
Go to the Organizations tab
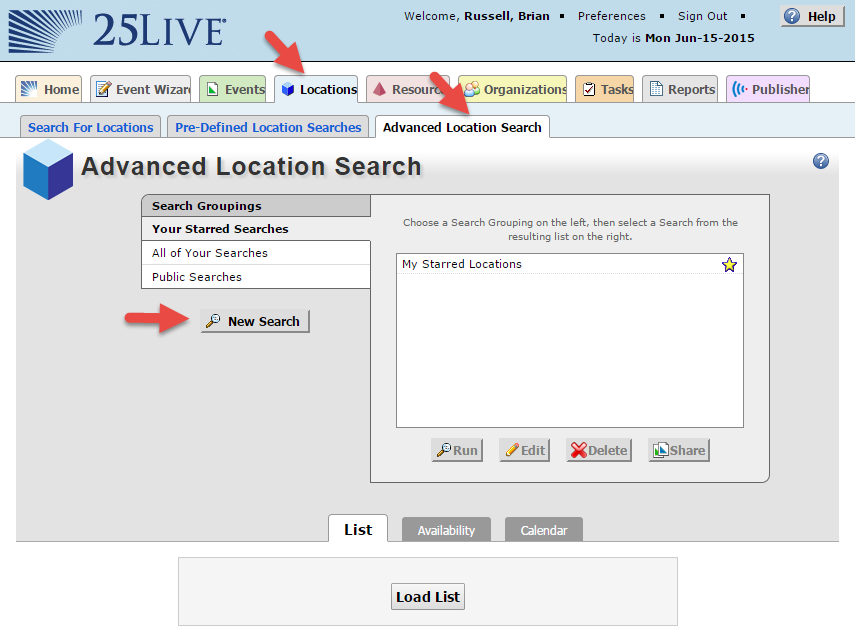pyautogui.click(x=513, y=89)
